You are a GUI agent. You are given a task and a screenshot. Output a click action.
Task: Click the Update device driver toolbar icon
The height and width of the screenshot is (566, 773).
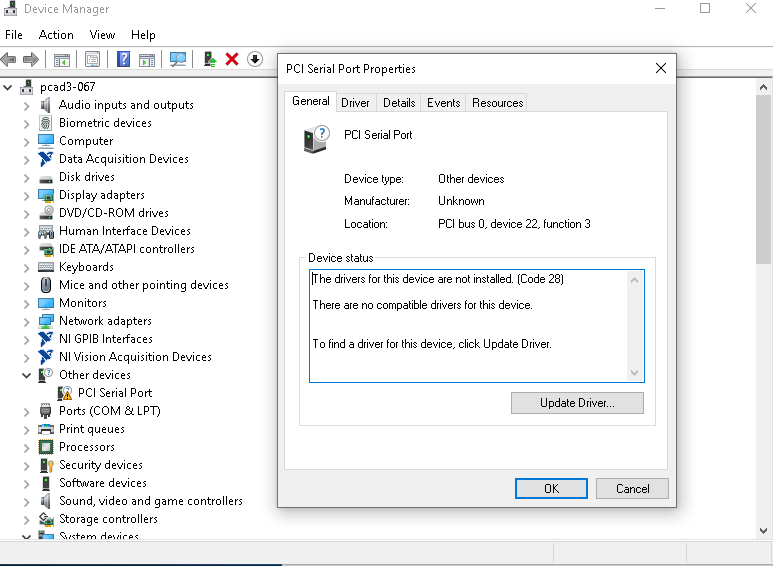click(x=210, y=59)
